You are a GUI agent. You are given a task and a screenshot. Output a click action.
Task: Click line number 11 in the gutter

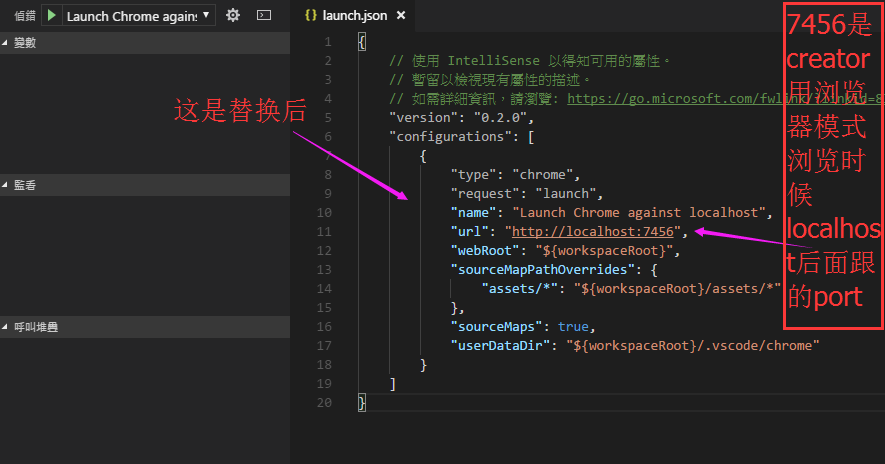[x=323, y=232]
